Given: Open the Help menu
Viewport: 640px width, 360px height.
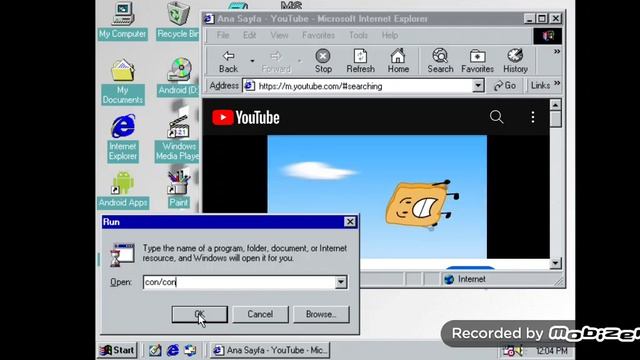Looking at the screenshot, I should [x=390, y=36].
